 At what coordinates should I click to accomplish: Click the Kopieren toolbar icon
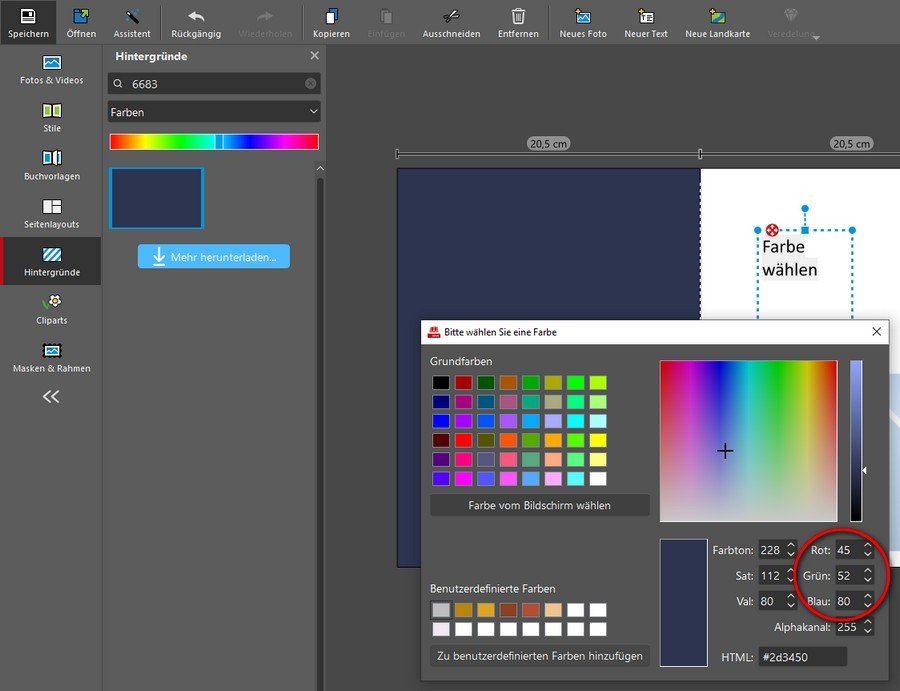(332, 17)
